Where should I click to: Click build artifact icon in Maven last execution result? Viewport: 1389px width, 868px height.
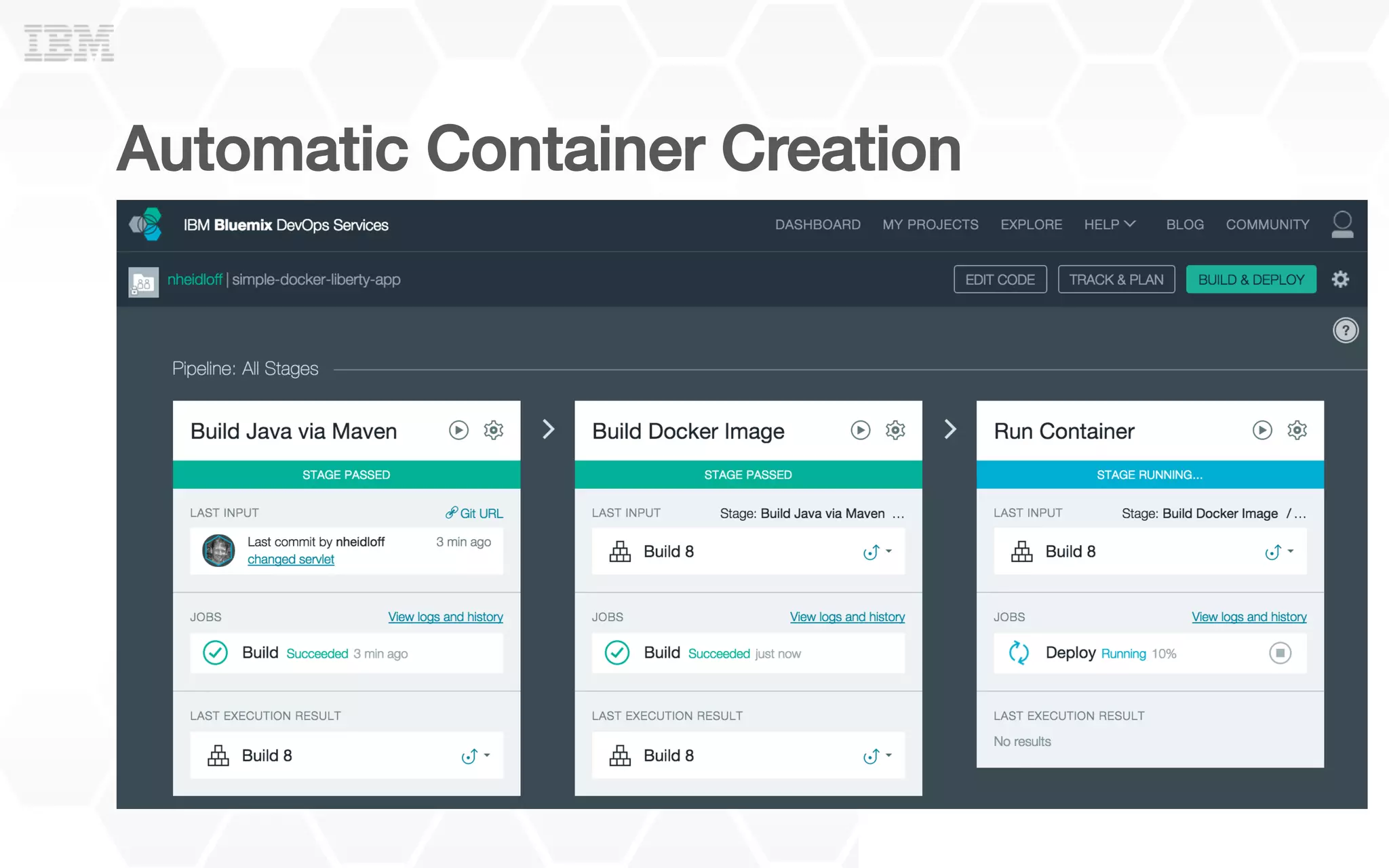click(x=218, y=755)
